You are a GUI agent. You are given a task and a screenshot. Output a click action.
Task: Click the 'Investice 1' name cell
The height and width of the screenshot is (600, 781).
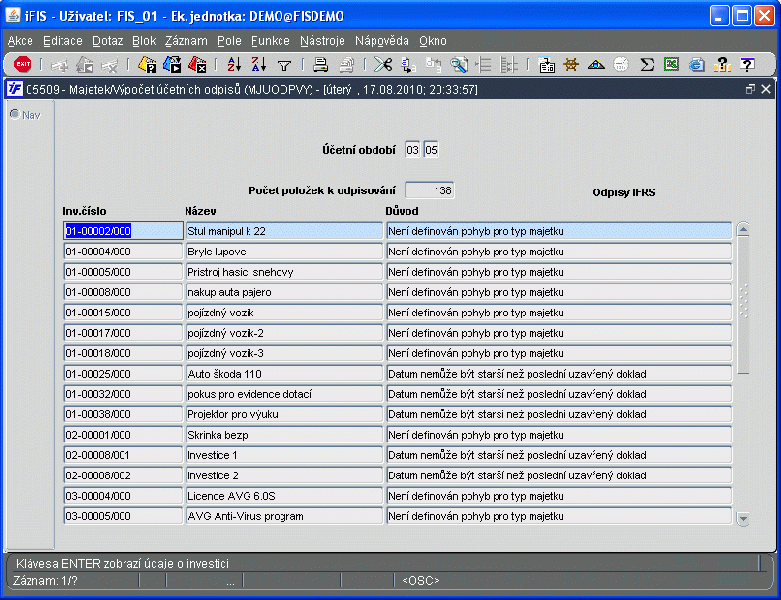(284, 455)
